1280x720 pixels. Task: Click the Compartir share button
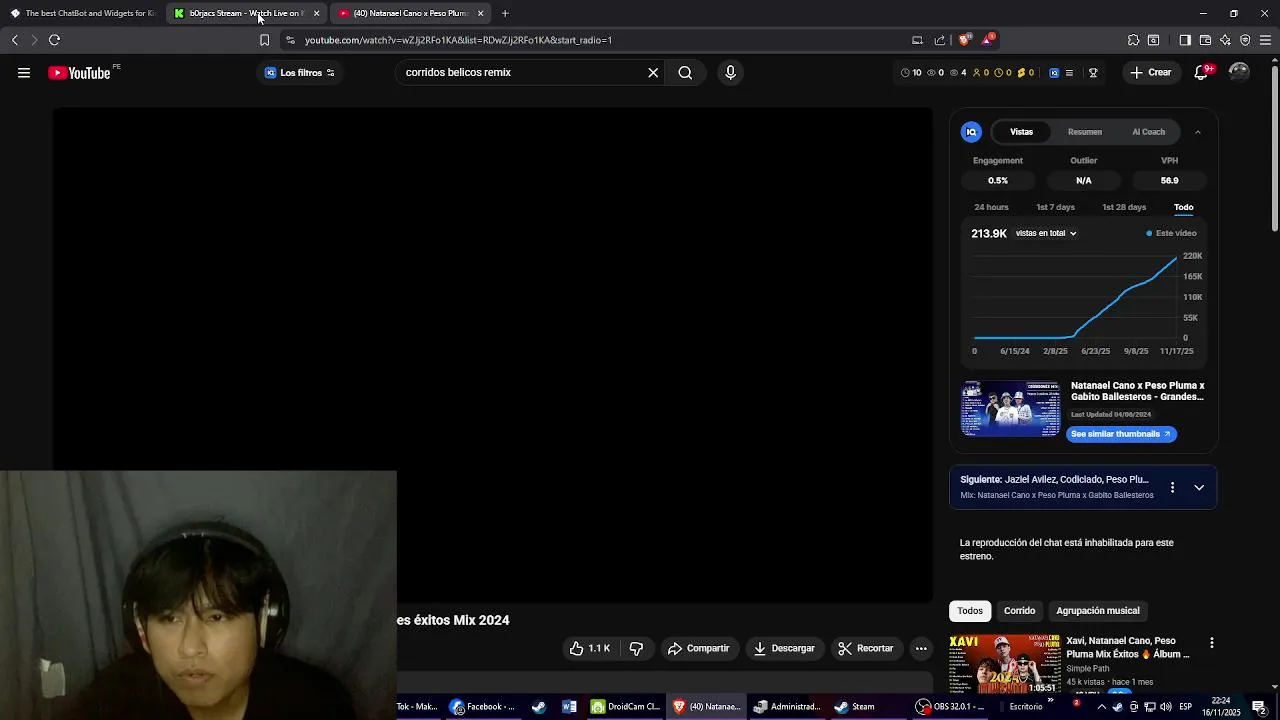coord(699,649)
